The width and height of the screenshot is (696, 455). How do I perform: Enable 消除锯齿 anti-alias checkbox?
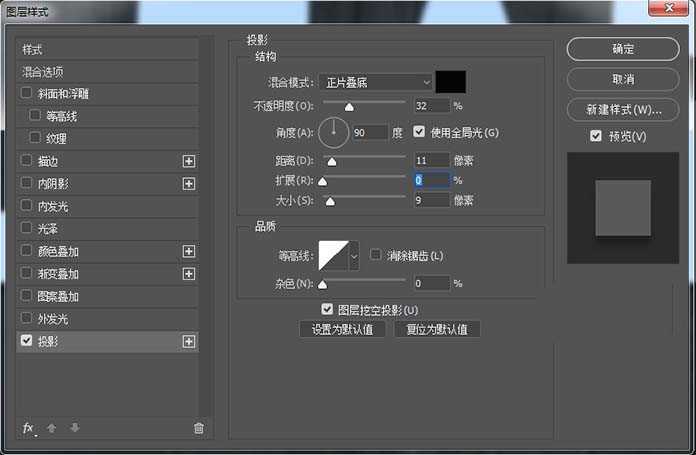(x=376, y=255)
